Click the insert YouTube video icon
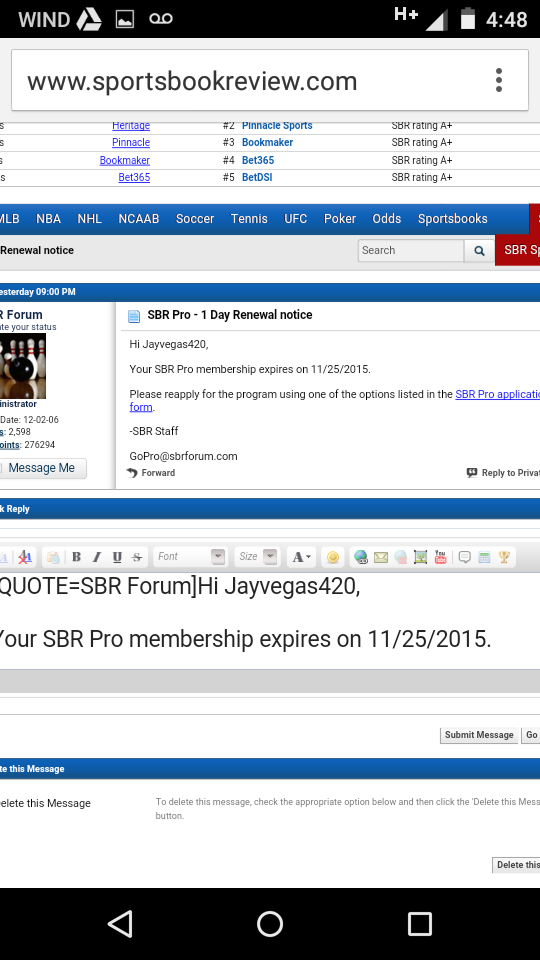This screenshot has height=960, width=540. [x=440, y=557]
